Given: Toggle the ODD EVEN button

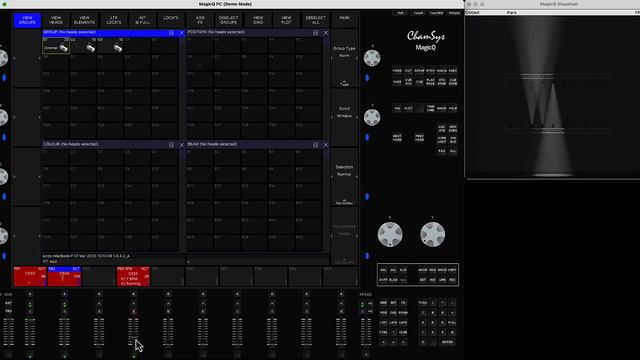Looking at the screenshot, I should click(x=453, y=129).
